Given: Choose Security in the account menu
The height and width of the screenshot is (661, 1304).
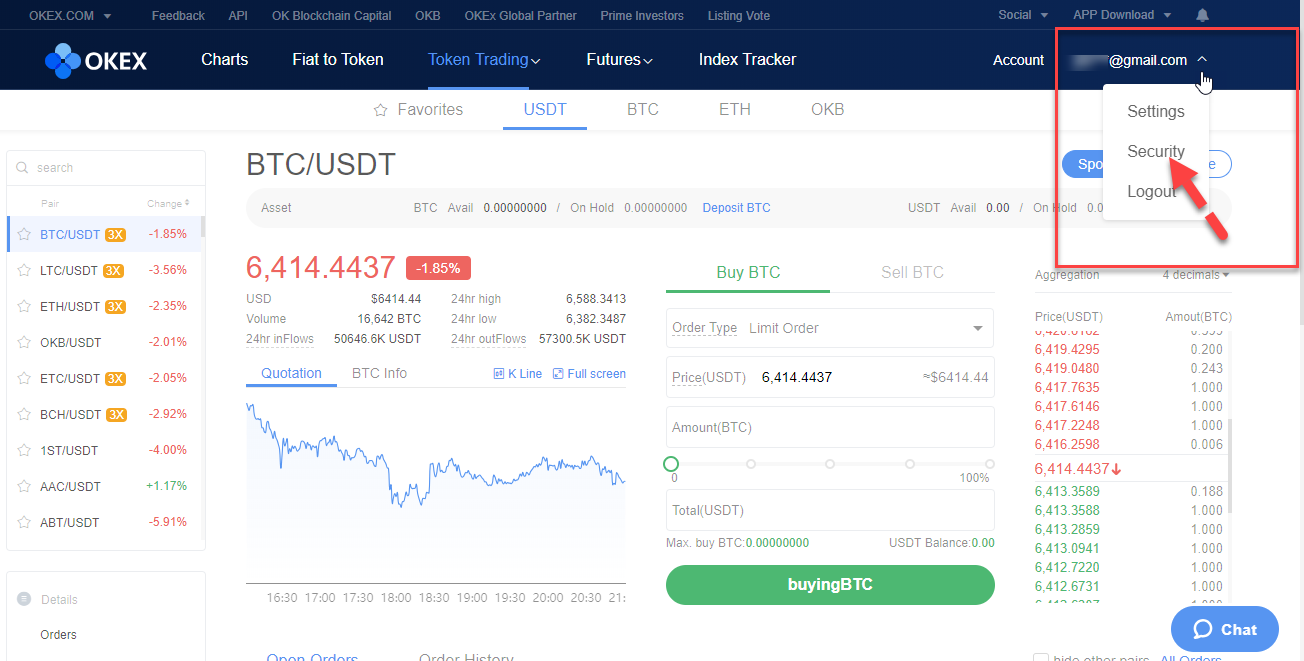Looking at the screenshot, I should point(1156,151).
